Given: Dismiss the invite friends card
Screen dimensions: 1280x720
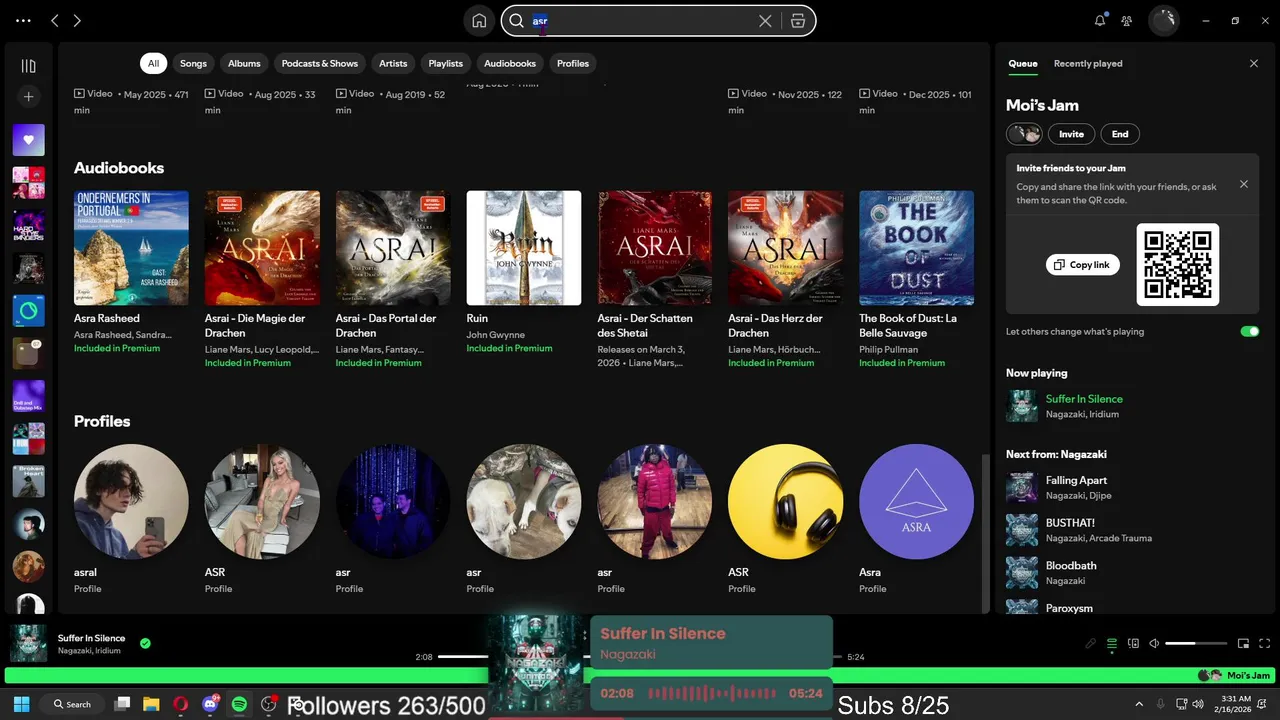Looking at the screenshot, I should point(1244,184).
